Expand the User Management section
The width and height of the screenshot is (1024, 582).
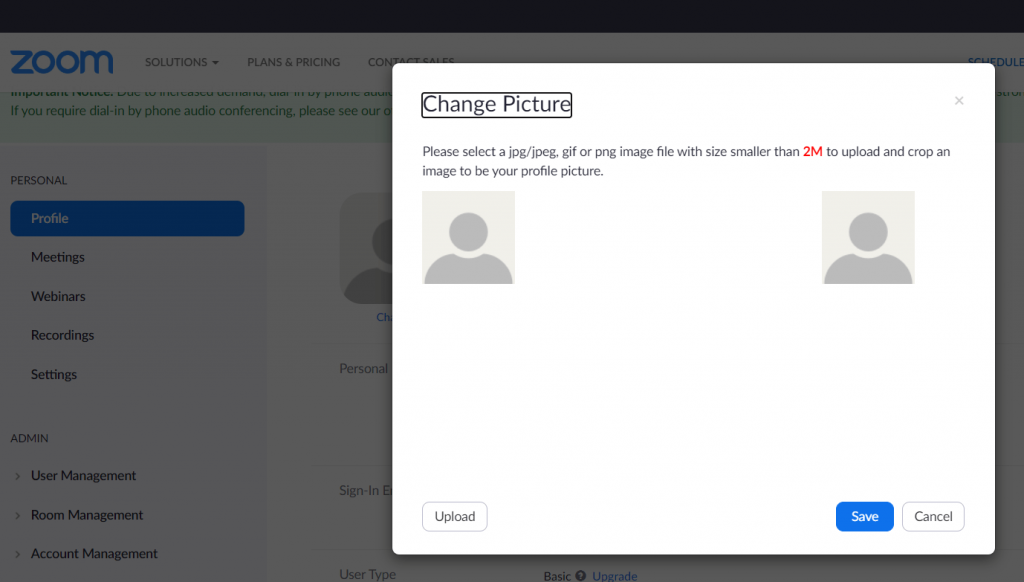83,476
